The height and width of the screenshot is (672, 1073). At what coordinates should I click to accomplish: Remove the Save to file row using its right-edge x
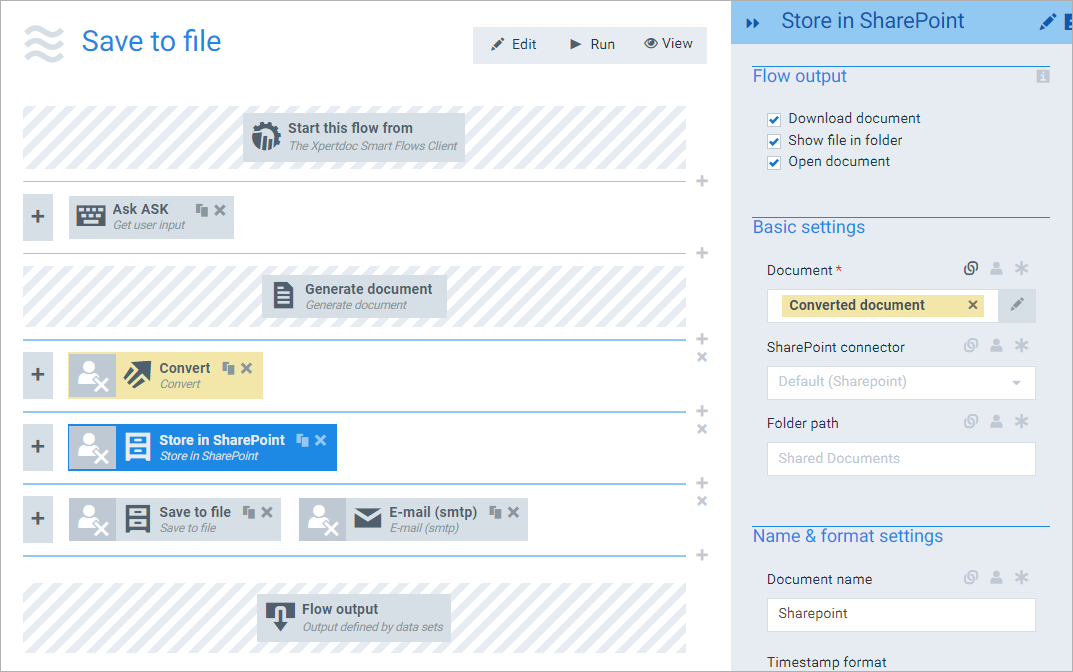click(701, 501)
